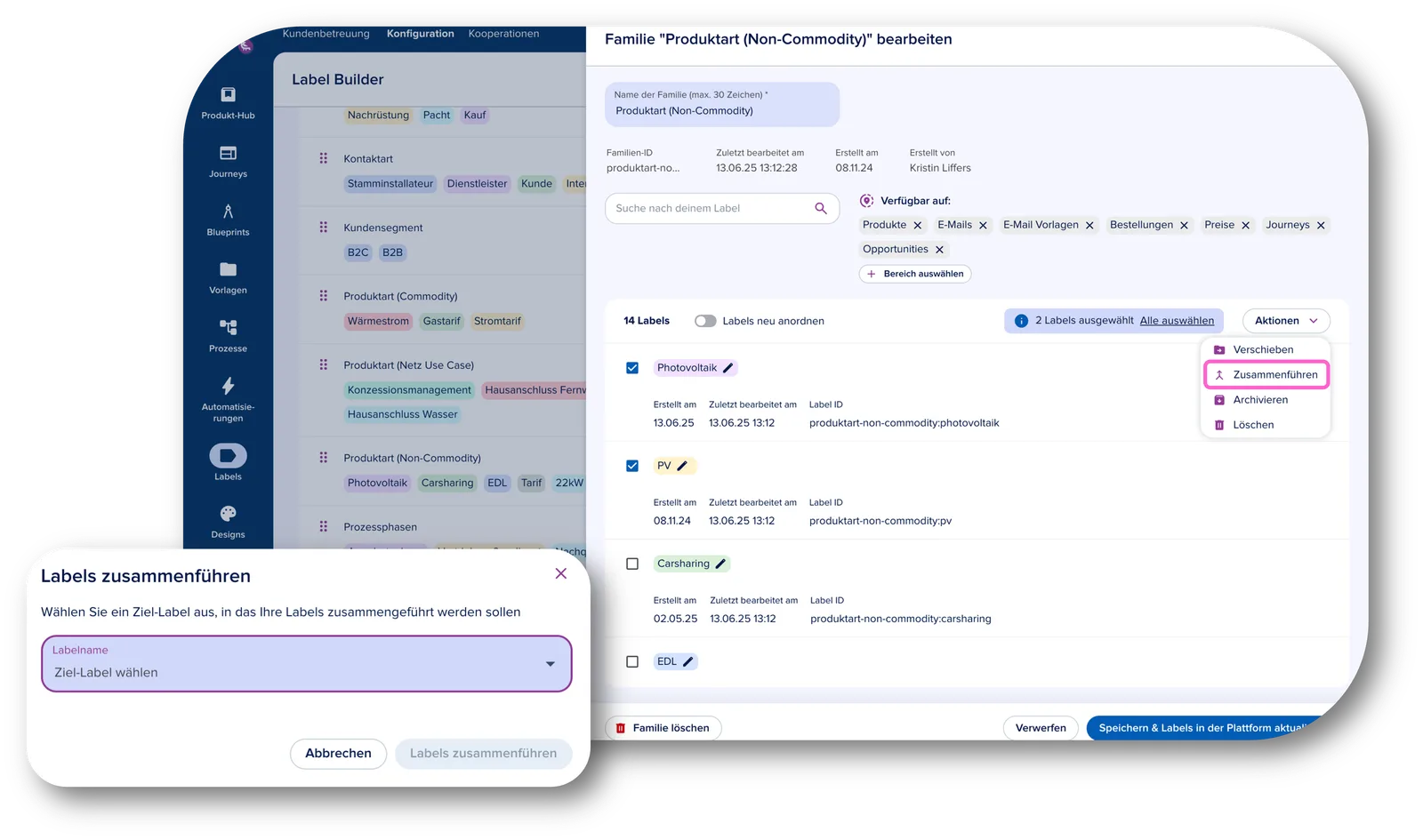Viewport: 1423px width, 840px height.
Task: Select the B2B label chip
Action: 392,252
